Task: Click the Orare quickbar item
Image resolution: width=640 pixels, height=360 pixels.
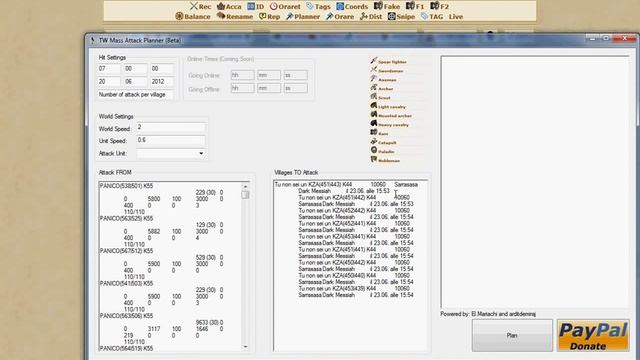Action: click(x=340, y=16)
